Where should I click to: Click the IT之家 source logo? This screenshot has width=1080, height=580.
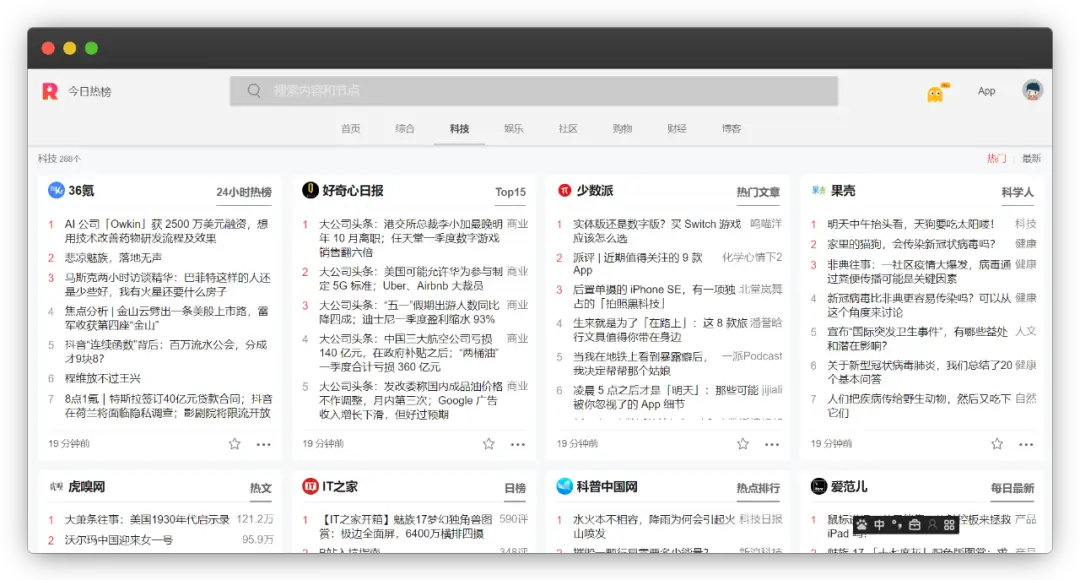[311, 486]
